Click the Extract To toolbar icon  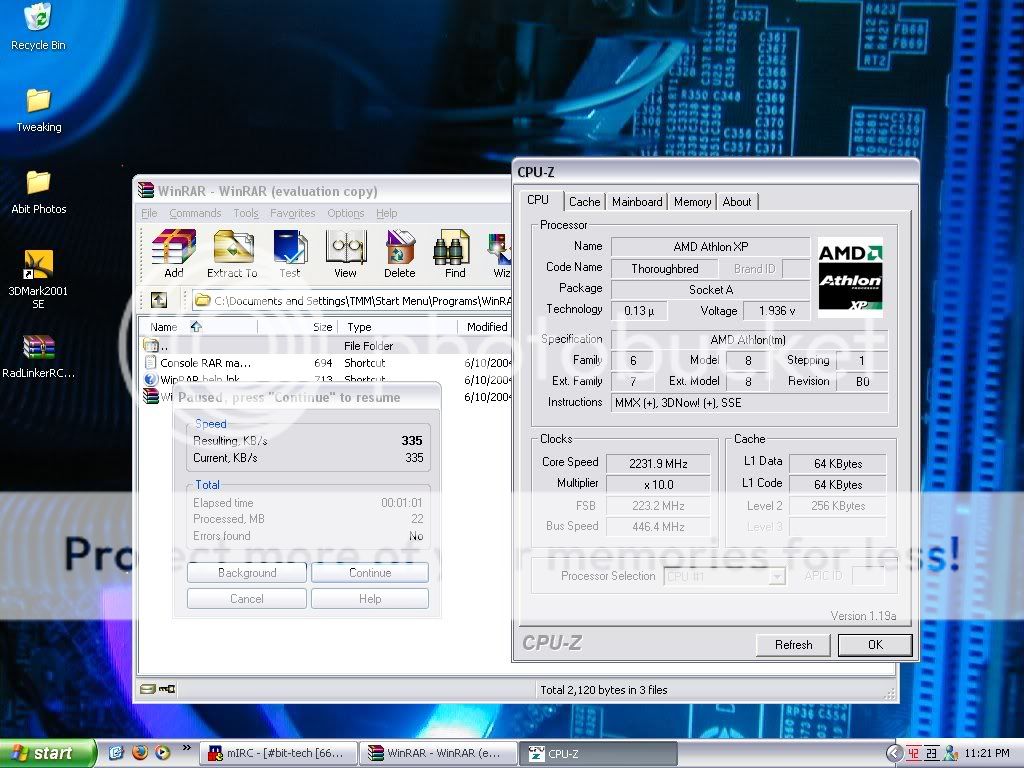coord(232,250)
